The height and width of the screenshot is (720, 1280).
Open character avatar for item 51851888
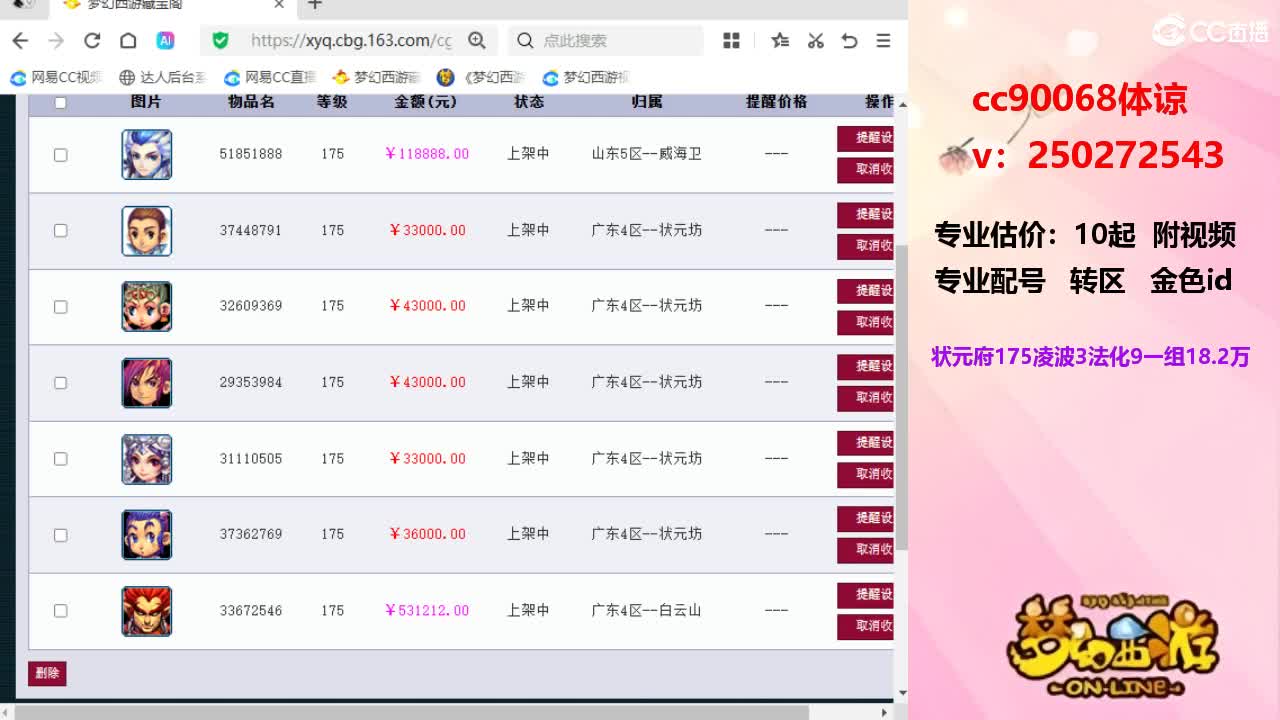coord(147,155)
